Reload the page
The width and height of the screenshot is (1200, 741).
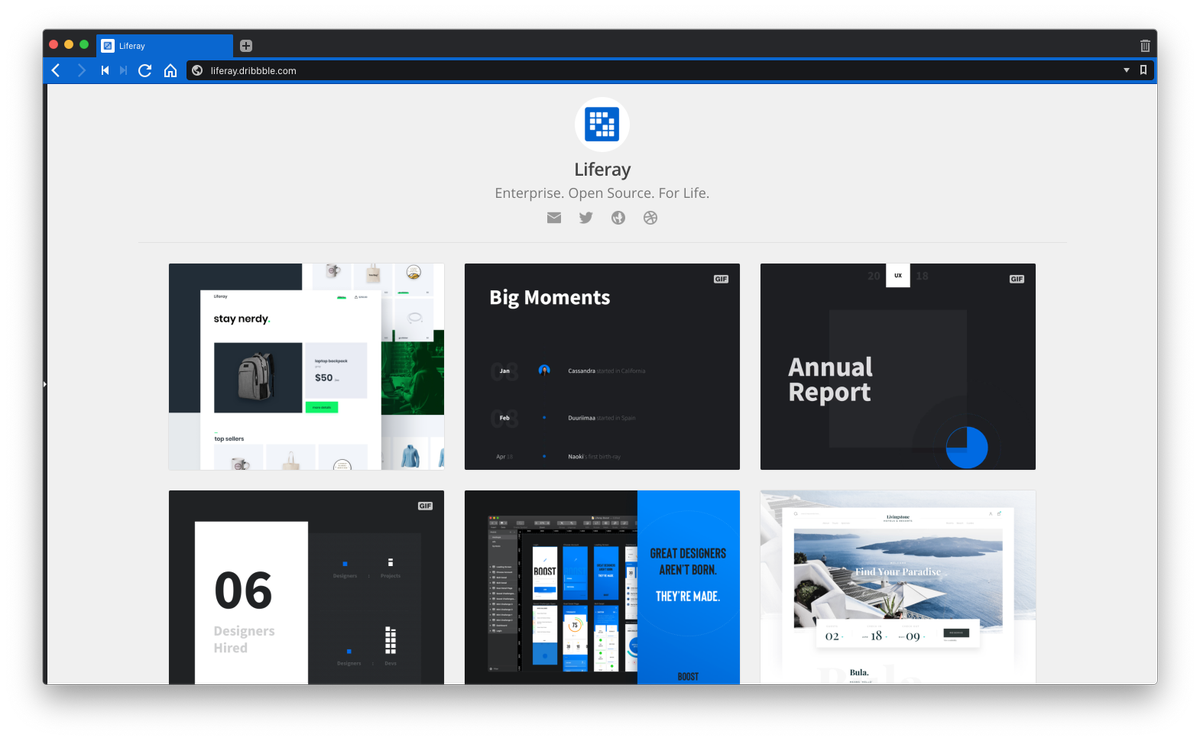coord(145,70)
